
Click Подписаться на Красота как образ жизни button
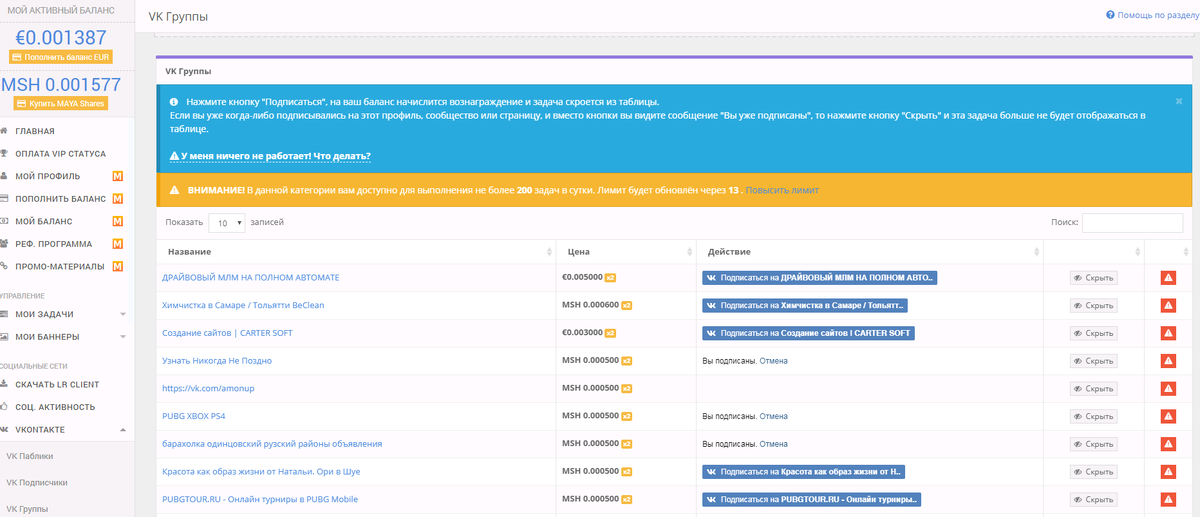804,471
